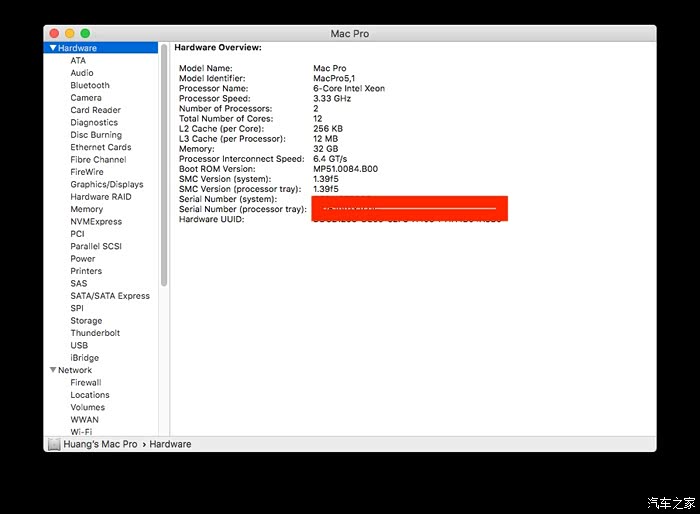700x514 pixels.
Task: Click Huang's Mac Pro in path bar
Action: point(100,444)
